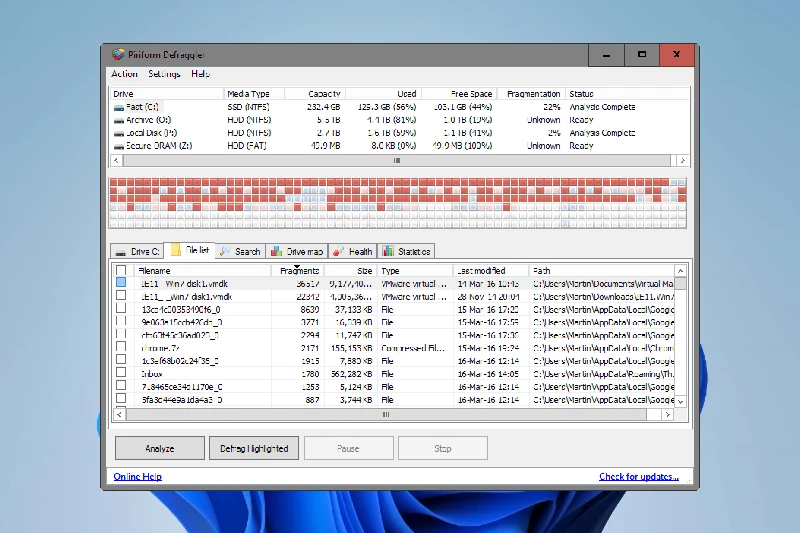Image resolution: width=800 pixels, height=533 pixels.
Task: Switch to the Statistics tab
Action: click(x=407, y=251)
